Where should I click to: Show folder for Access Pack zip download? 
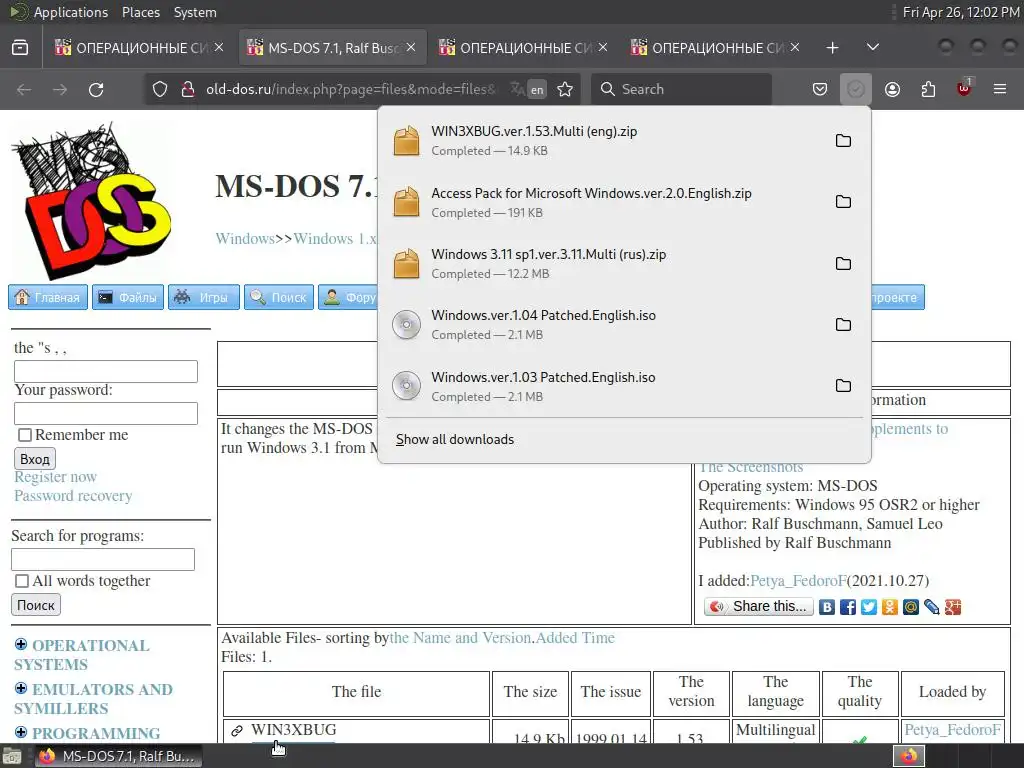click(843, 202)
